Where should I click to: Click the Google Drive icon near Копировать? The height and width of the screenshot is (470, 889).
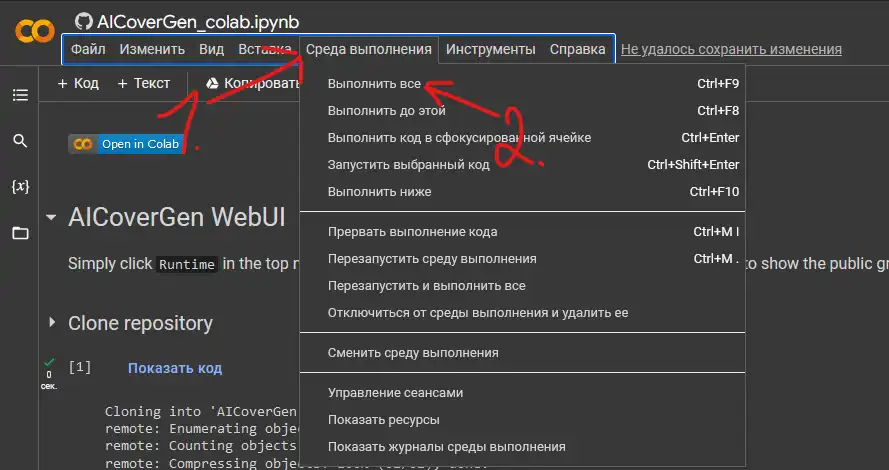[212, 83]
